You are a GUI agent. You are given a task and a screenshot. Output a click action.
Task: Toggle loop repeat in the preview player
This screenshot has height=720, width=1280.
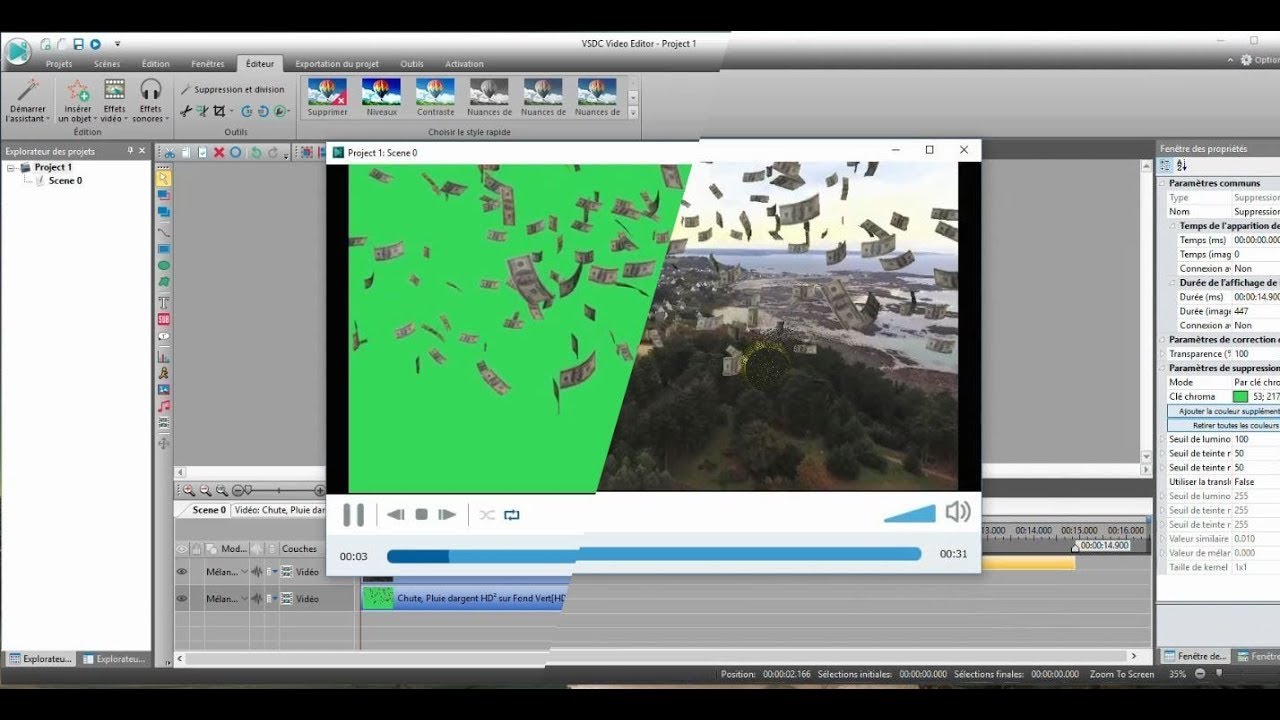point(512,515)
